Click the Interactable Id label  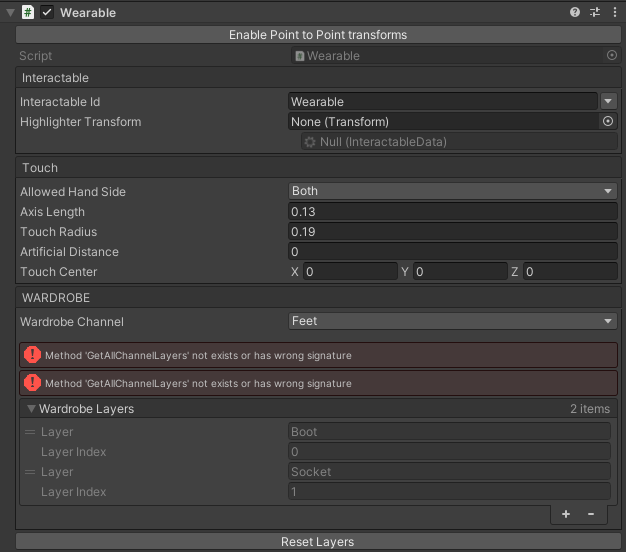pos(60,102)
